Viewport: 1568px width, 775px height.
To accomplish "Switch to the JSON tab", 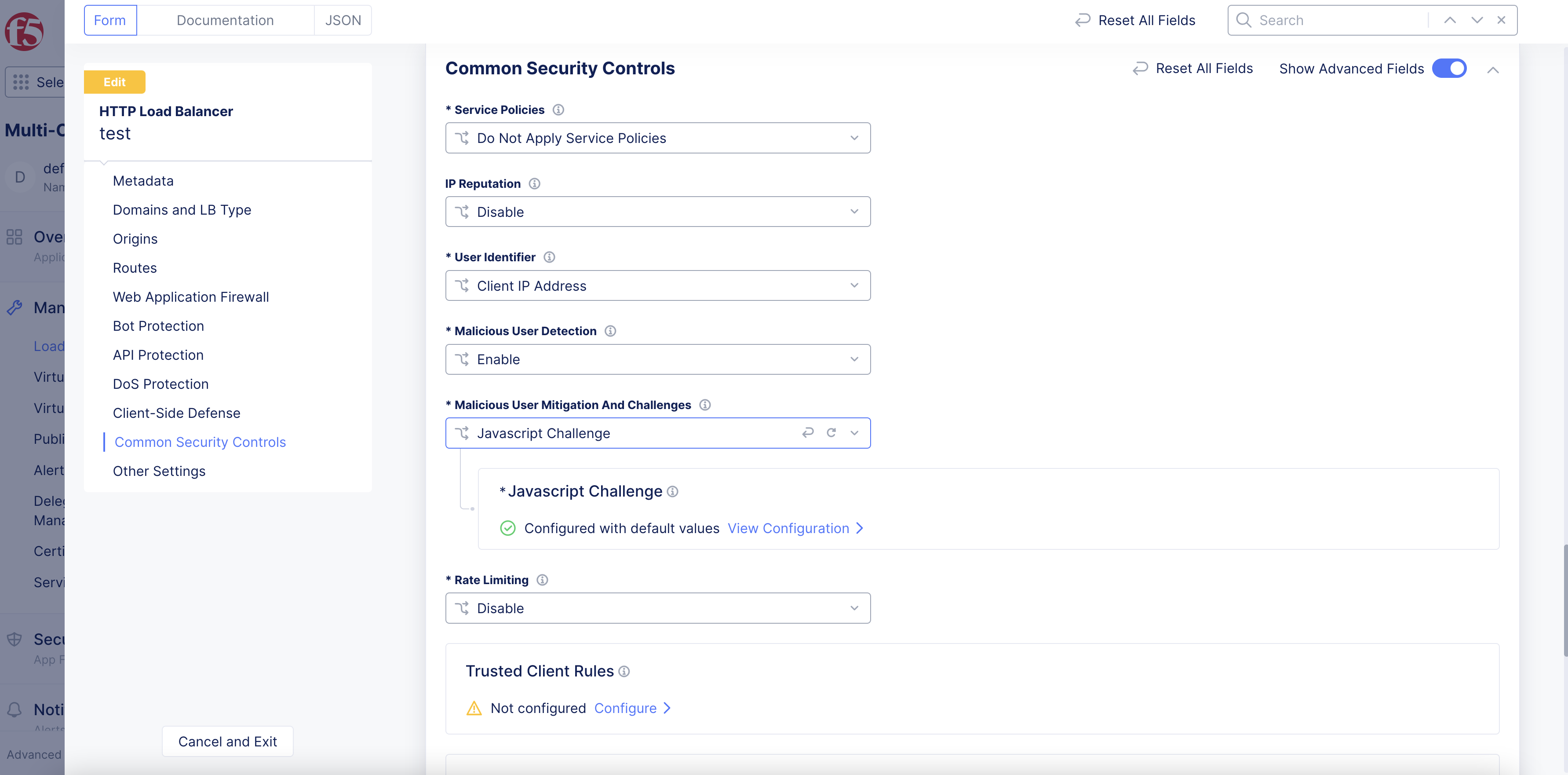I will 343,20.
